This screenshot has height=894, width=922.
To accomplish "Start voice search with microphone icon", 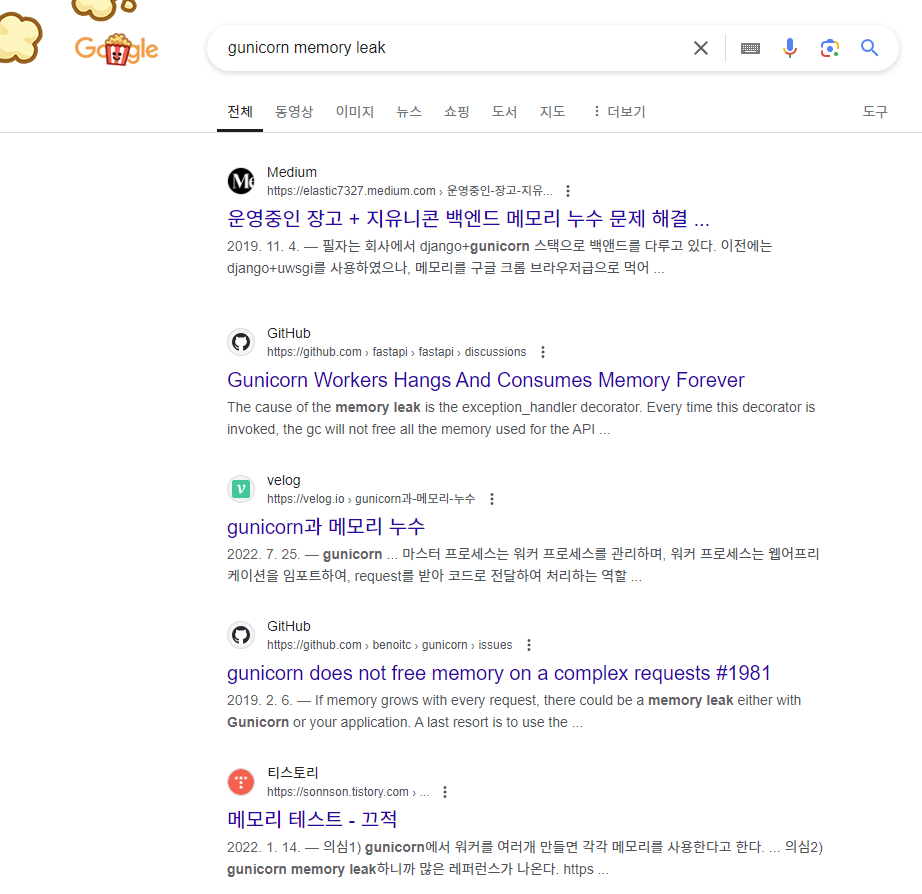I will 790,48.
